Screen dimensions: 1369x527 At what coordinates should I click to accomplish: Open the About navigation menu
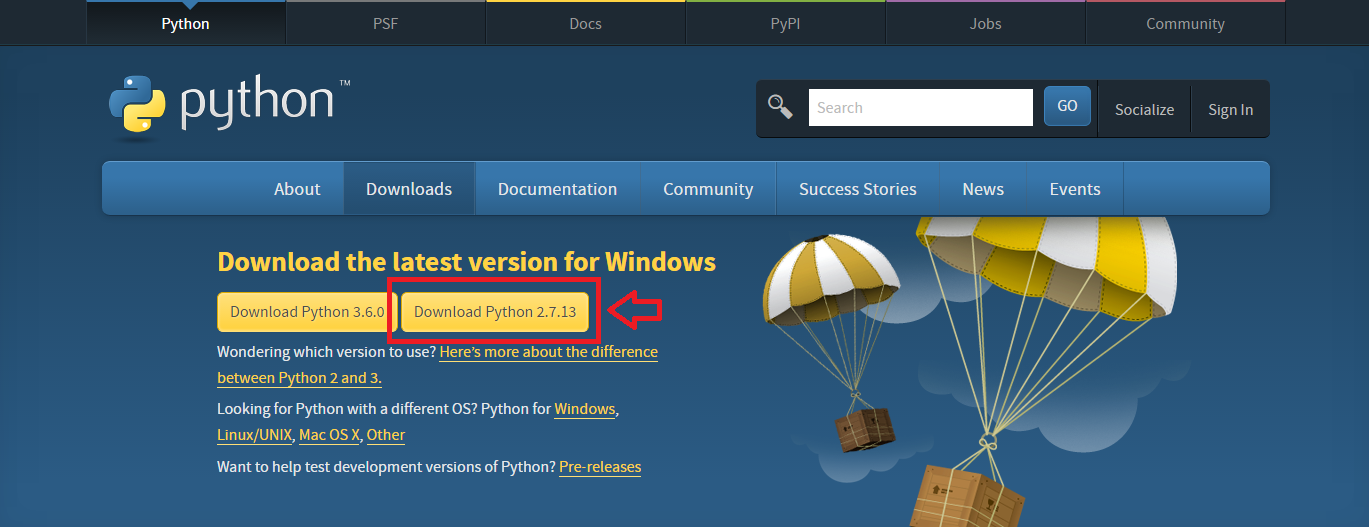point(297,189)
